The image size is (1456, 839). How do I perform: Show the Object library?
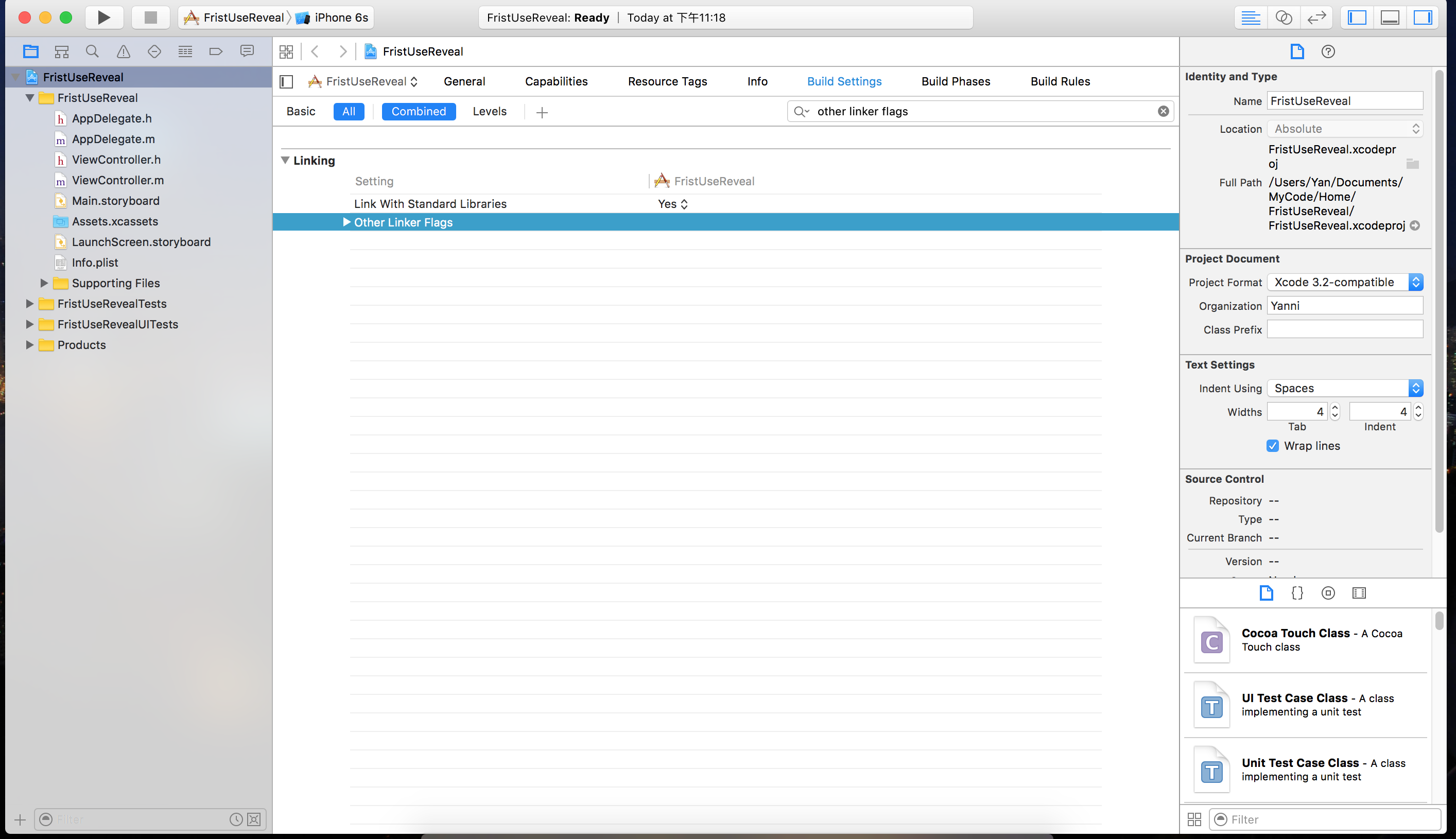click(1328, 593)
